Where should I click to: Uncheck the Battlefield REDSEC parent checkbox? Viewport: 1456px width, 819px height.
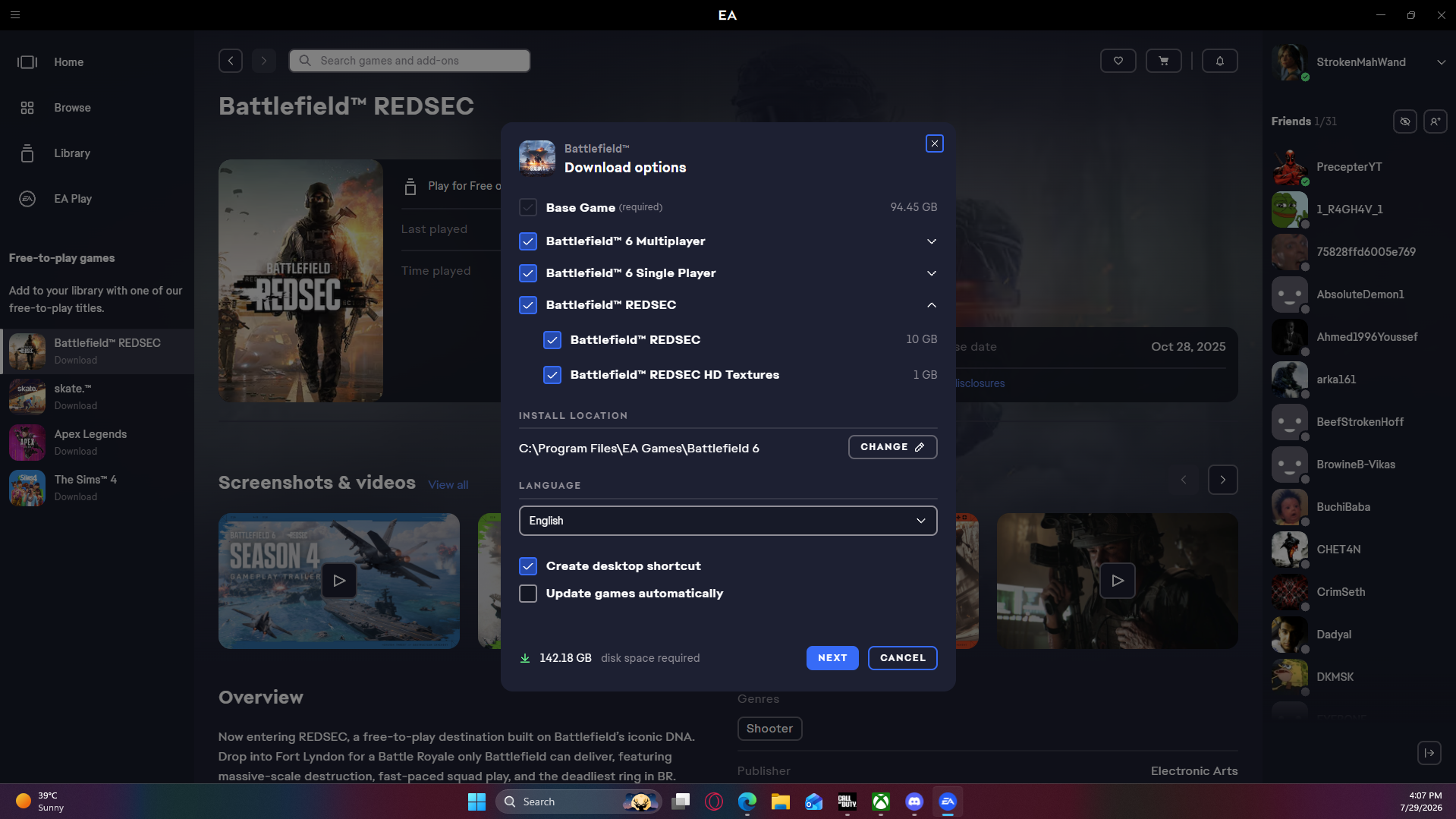(x=528, y=305)
